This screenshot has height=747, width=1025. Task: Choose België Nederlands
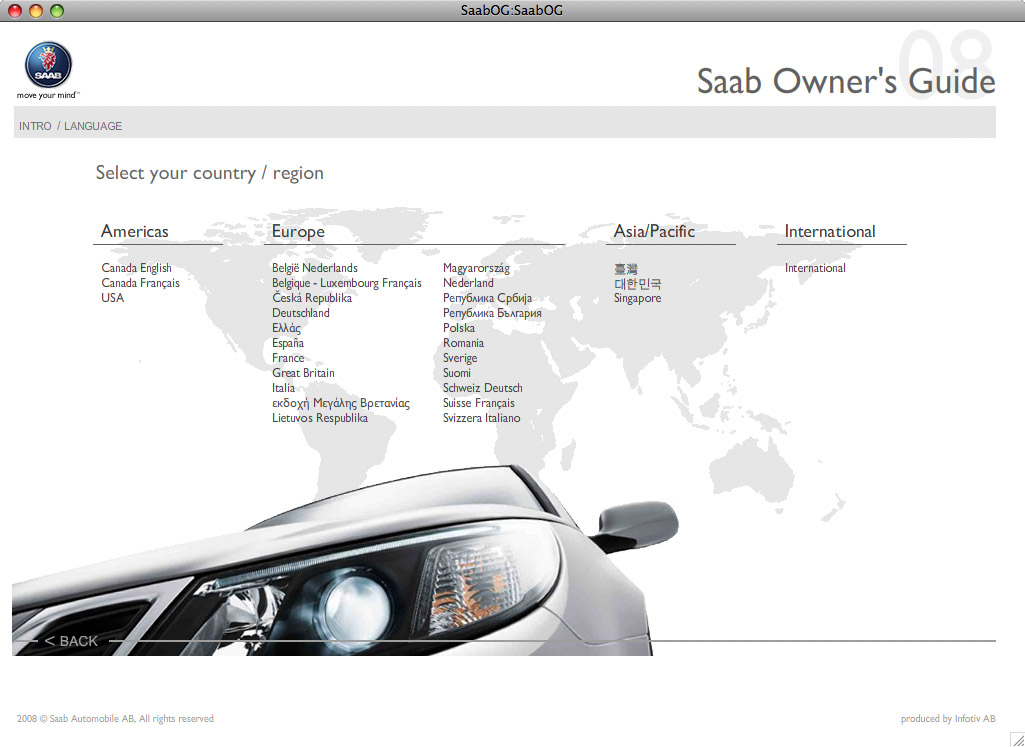[315, 268]
